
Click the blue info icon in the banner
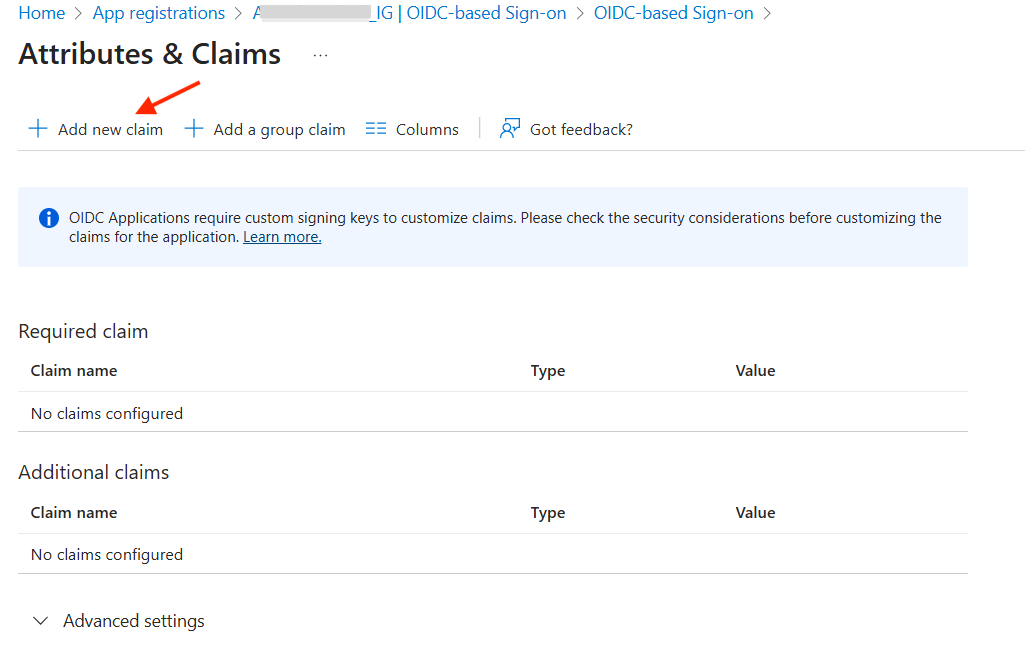[48, 218]
